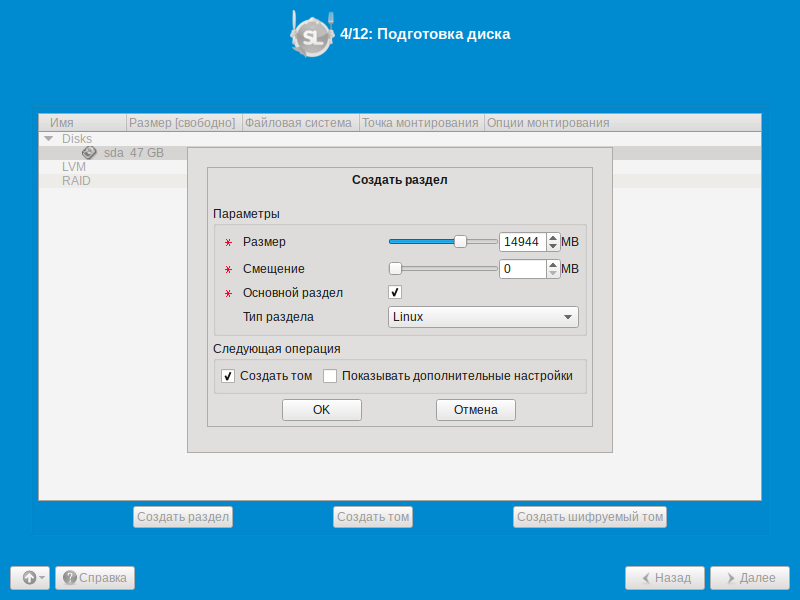
Task: Uncheck the Основной раздел checkbox
Action: pos(395,292)
